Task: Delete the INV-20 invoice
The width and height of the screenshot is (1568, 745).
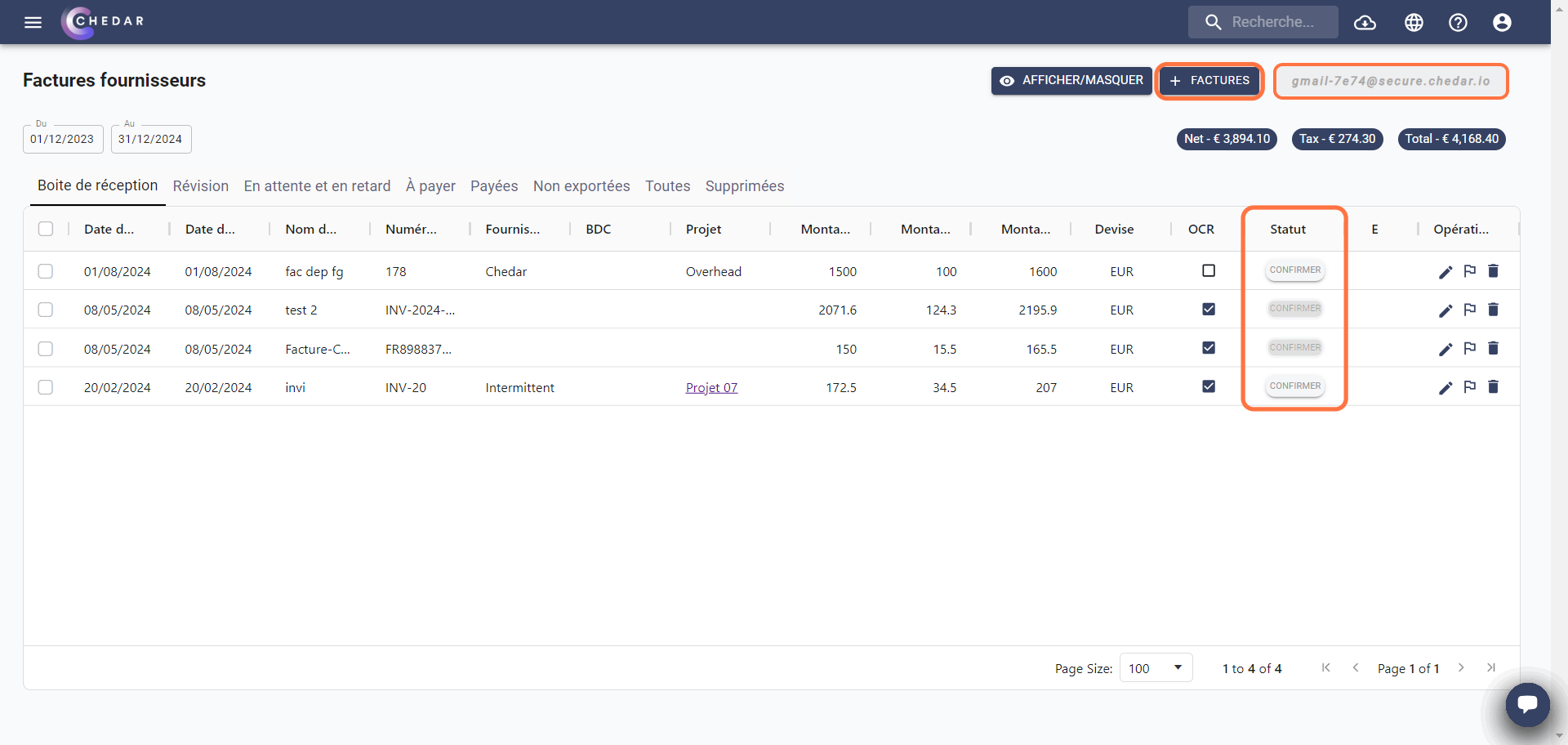Action: [x=1493, y=387]
